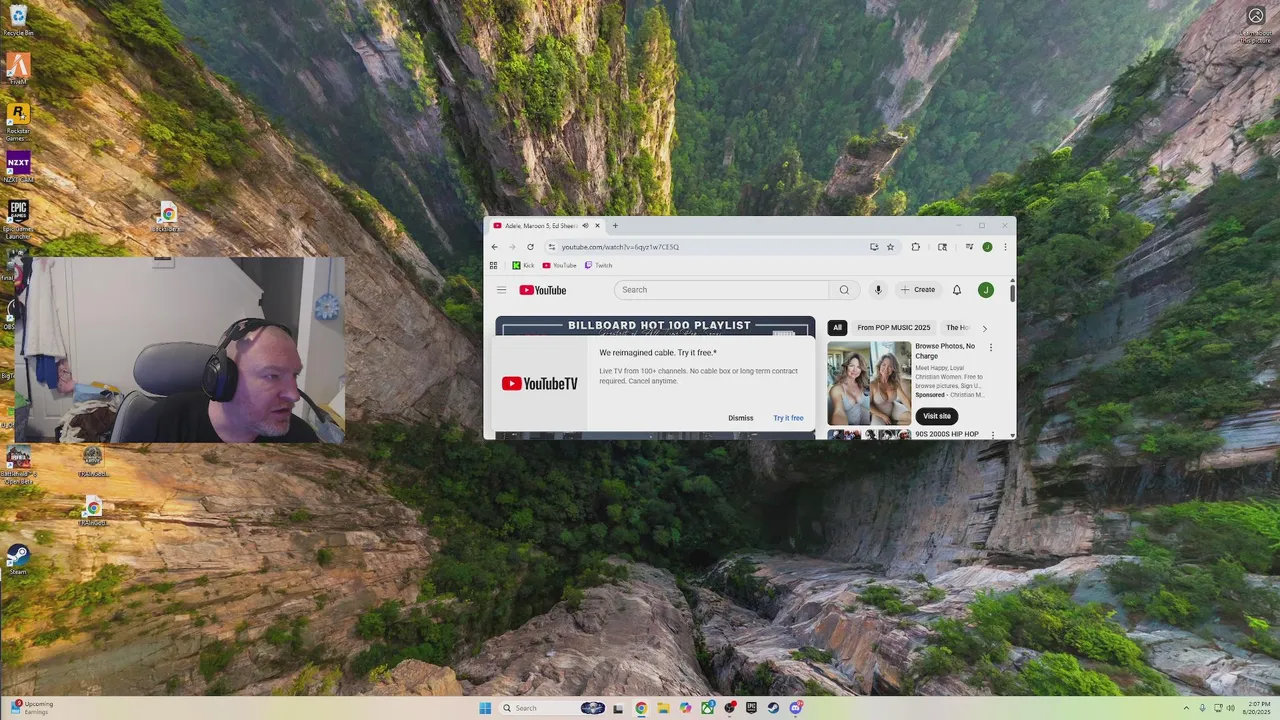Screen dimensions: 1280x720
Task: Open the YouTube hamburger guide menu
Action: 501,290
